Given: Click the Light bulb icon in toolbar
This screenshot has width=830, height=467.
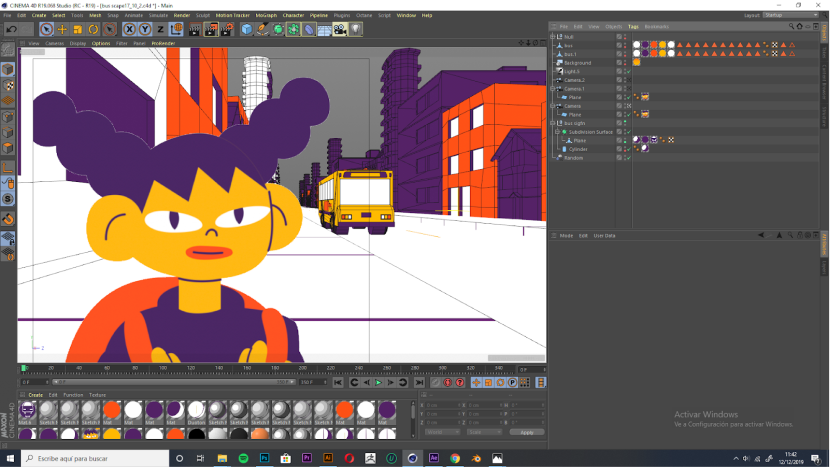Looking at the screenshot, I should click(x=356, y=30).
